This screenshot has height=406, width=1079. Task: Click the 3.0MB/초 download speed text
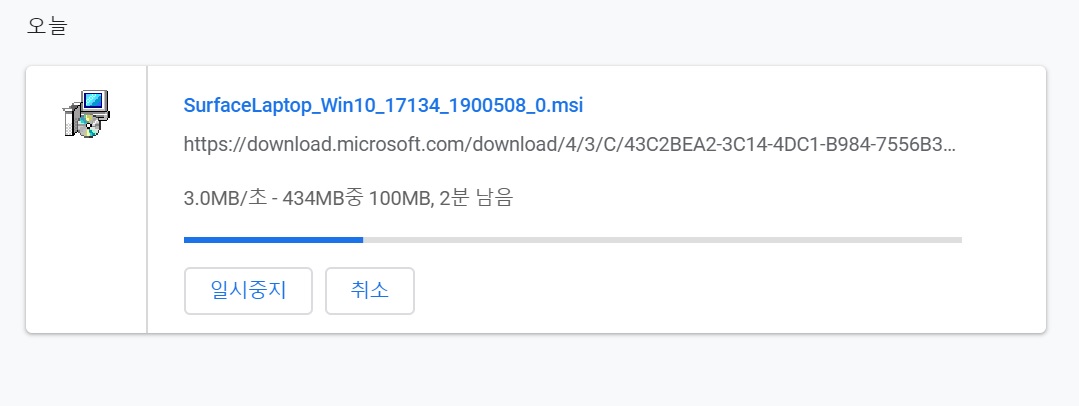(224, 200)
